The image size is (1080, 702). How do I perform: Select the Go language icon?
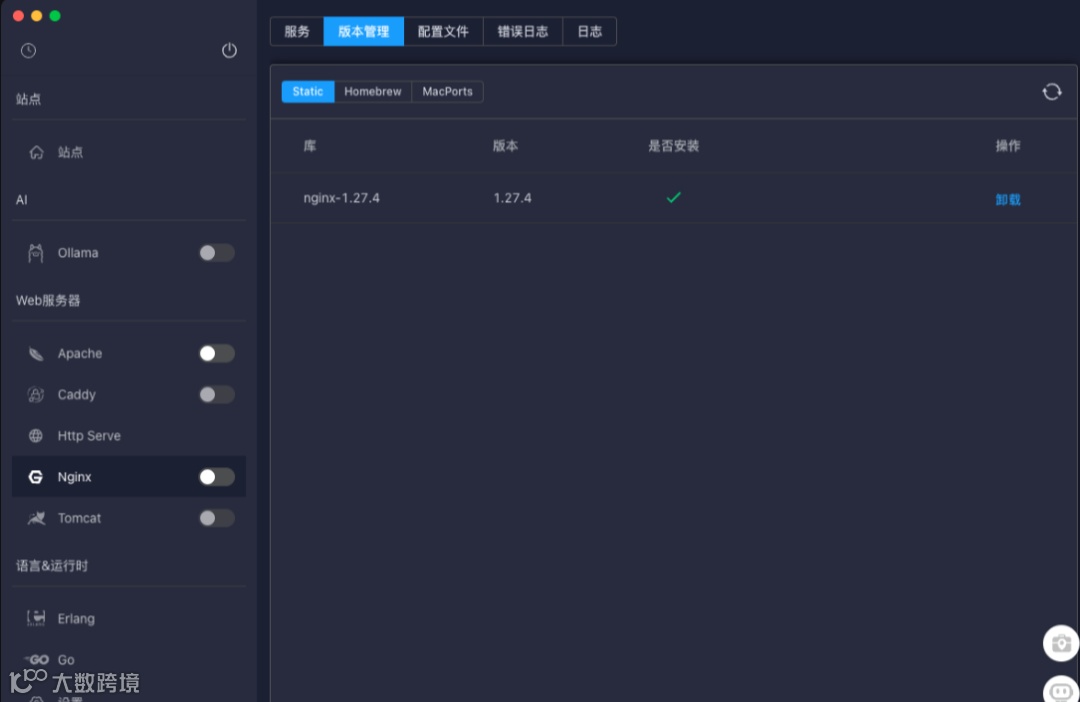click(37, 659)
